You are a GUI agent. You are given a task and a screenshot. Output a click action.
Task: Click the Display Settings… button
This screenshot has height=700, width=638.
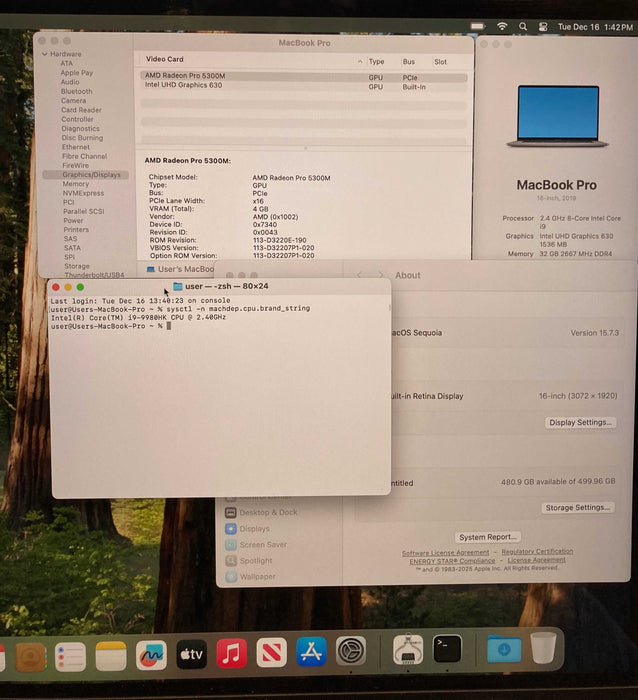tap(580, 422)
